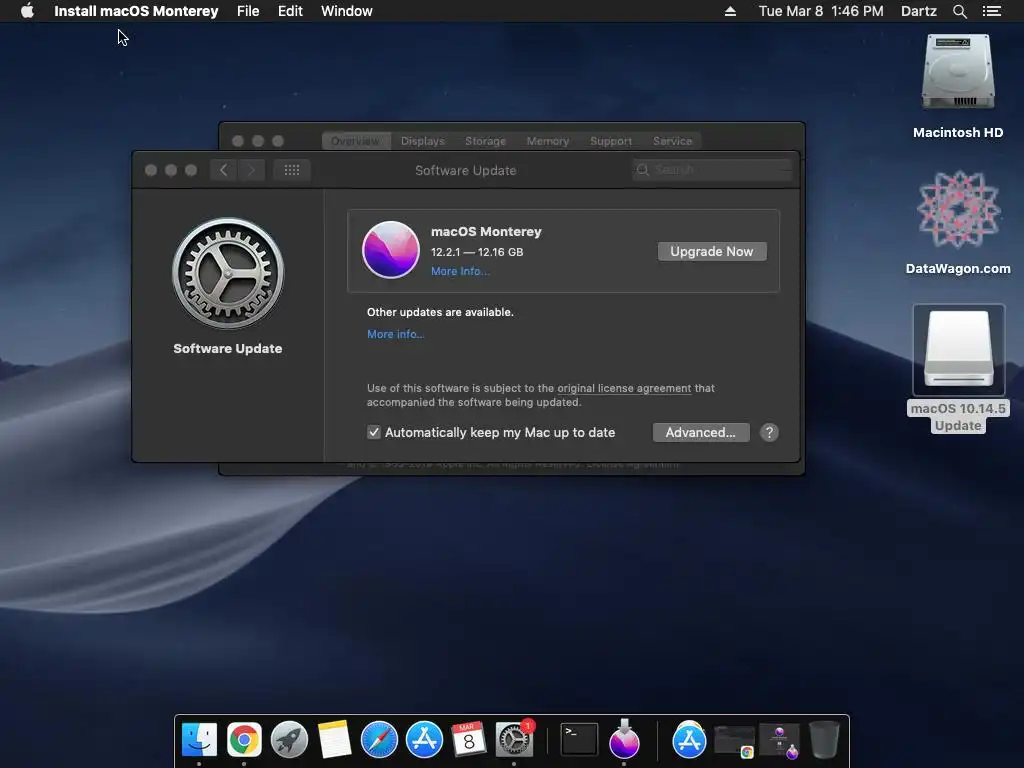Click the Upgrade Now button
This screenshot has width=1024, height=768.
[x=712, y=251]
